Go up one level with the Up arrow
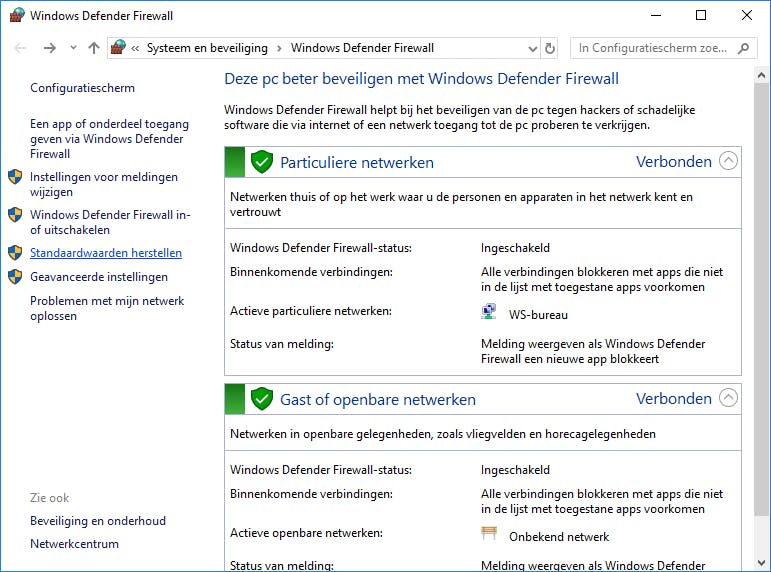771x572 pixels. pos(93,48)
